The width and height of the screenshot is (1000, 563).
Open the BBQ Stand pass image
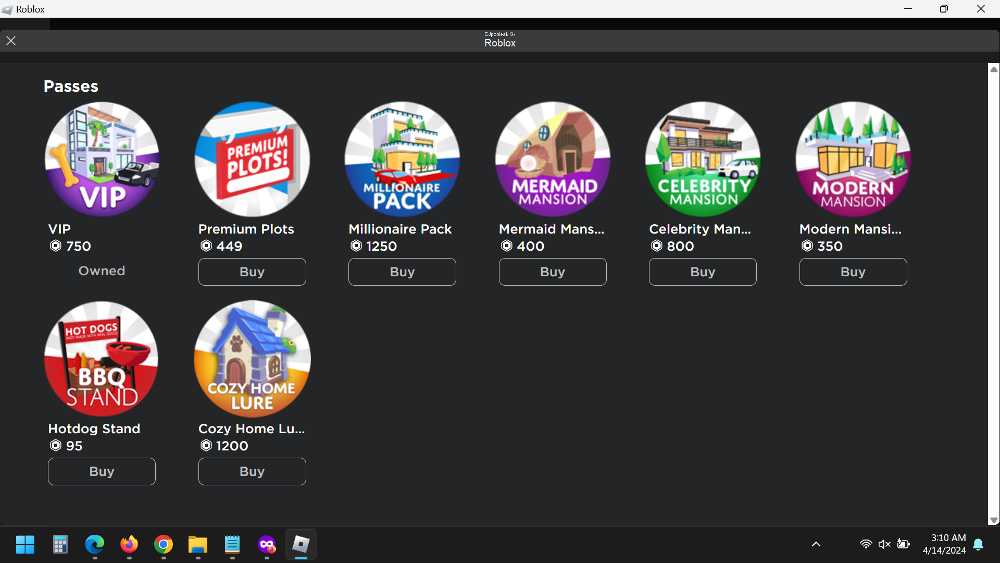tap(102, 359)
